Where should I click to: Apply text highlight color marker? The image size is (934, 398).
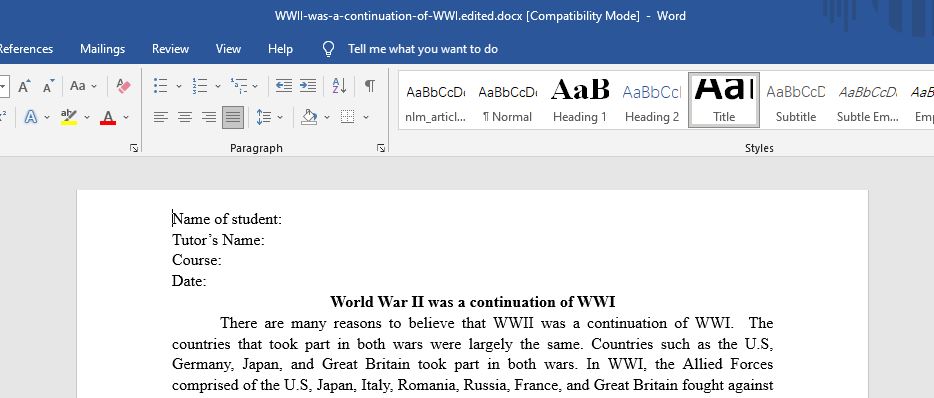[x=69, y=117]
